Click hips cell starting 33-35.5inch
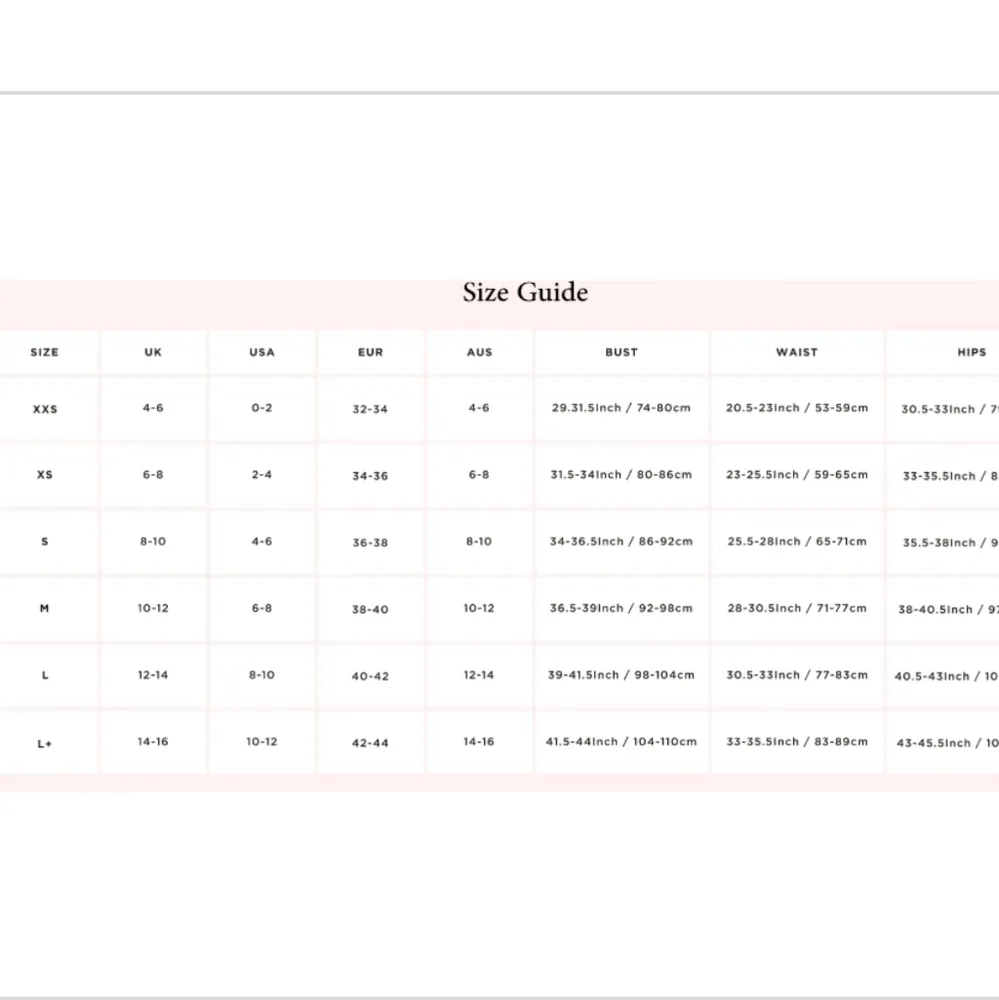This screenshot has width=999, height=1000. (x=951, y=476)
